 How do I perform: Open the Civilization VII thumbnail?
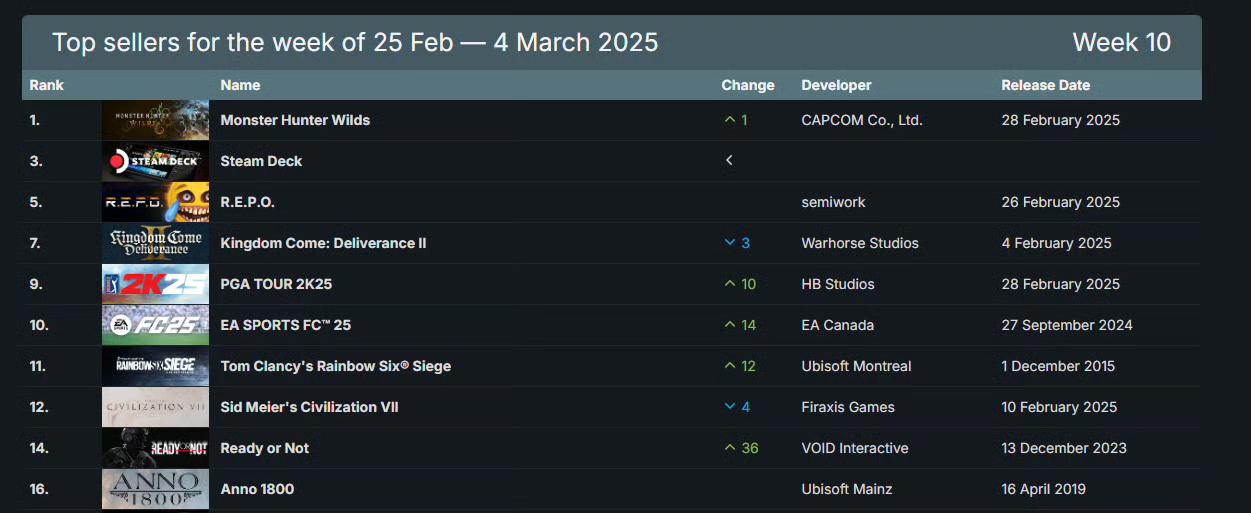tap(155, 407)
